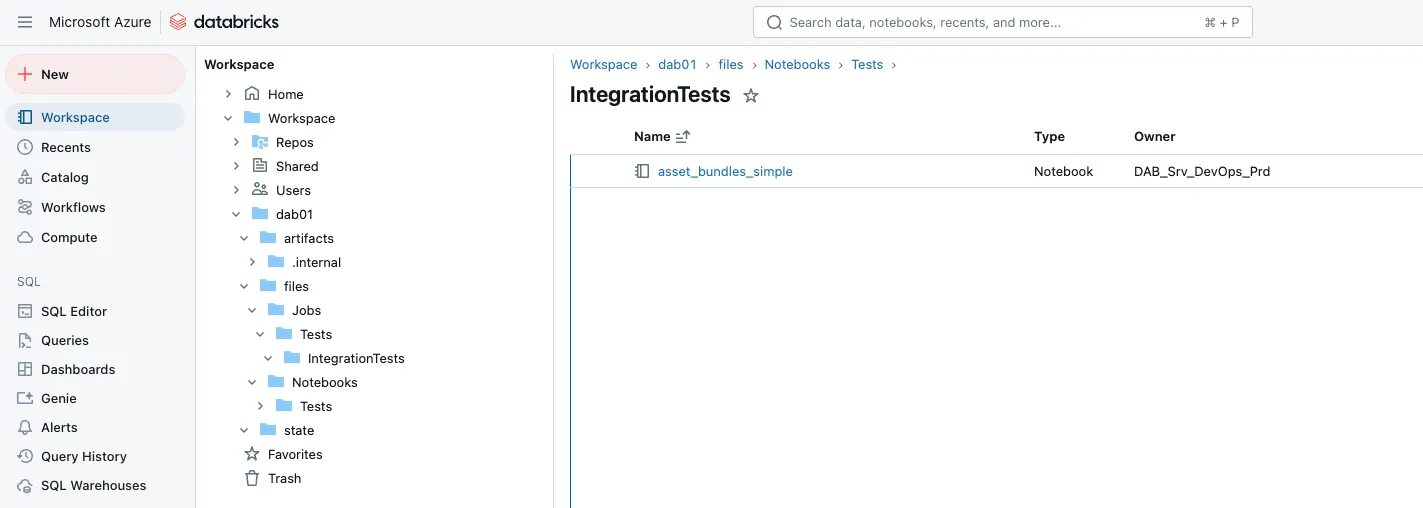
Task: Open Favorites in the workspace tree
Action: (x=295, y=454)
